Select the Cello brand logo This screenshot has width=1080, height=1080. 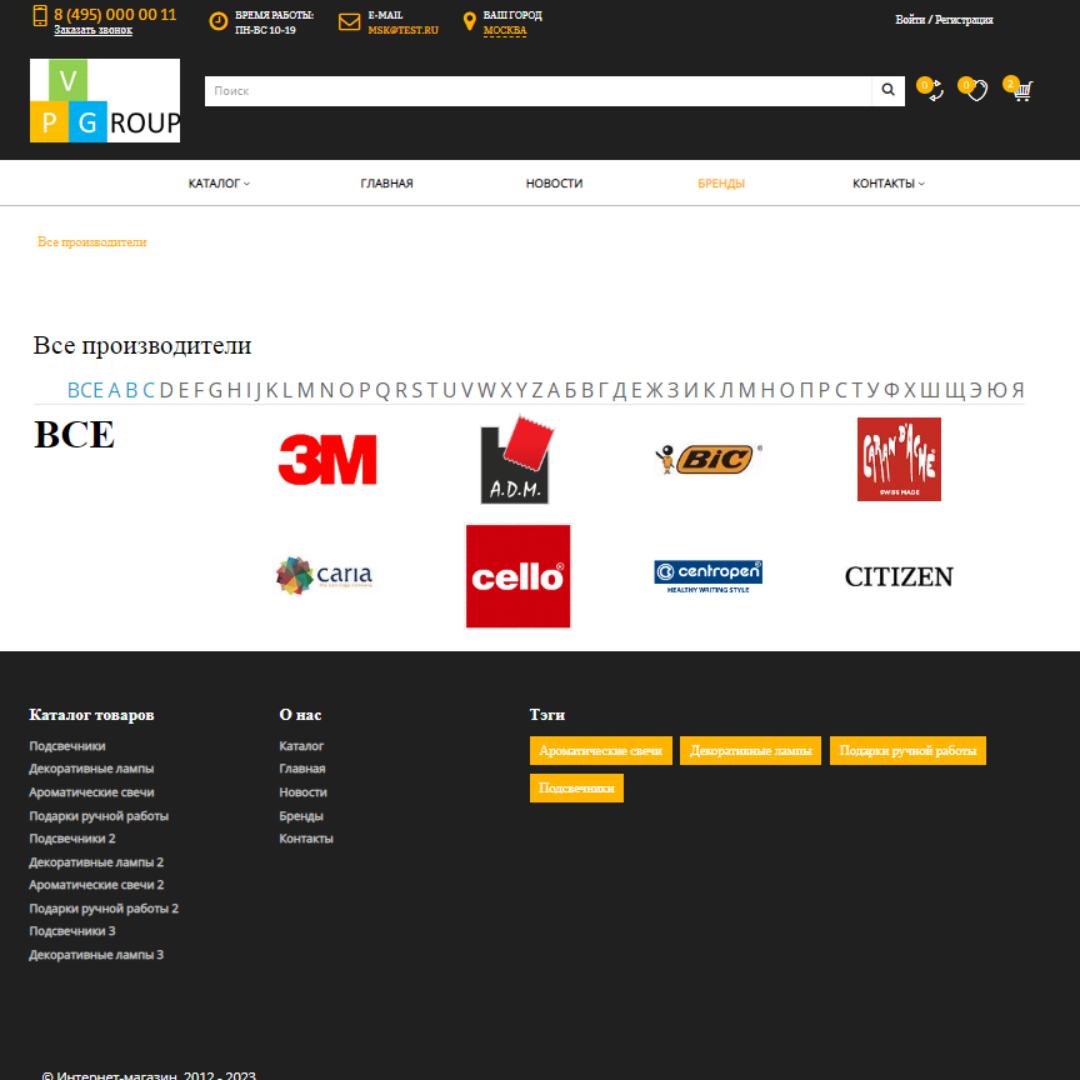[518, 577]
